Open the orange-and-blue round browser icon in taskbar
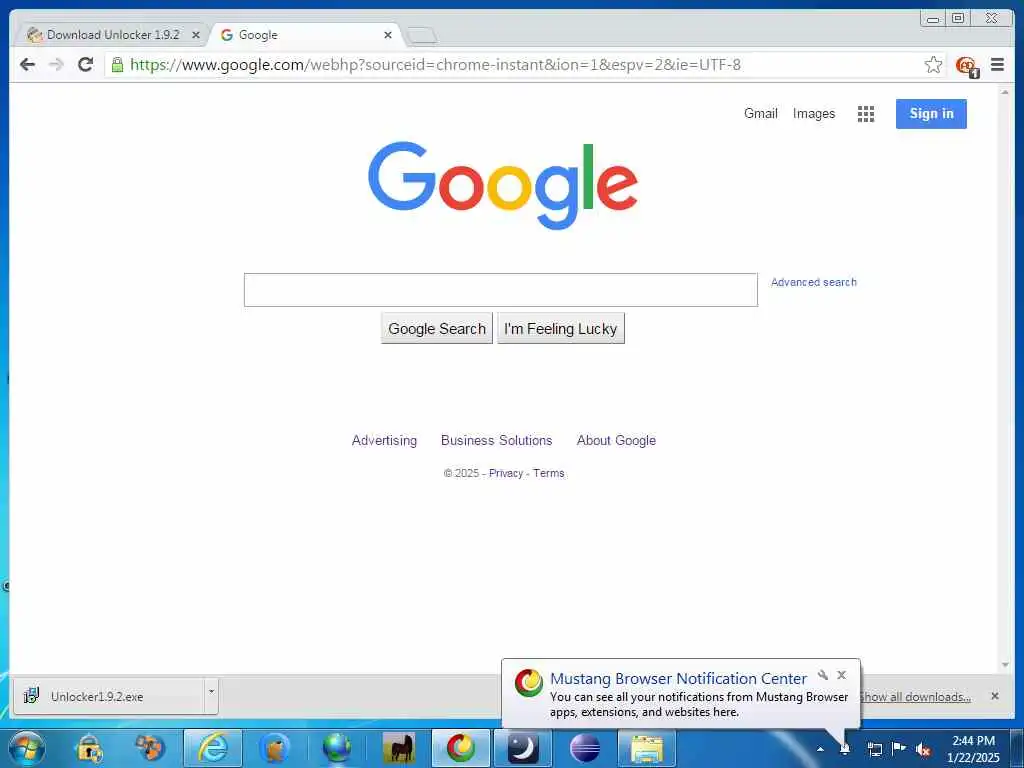1024x768 pixels. (x=274, y=748)
